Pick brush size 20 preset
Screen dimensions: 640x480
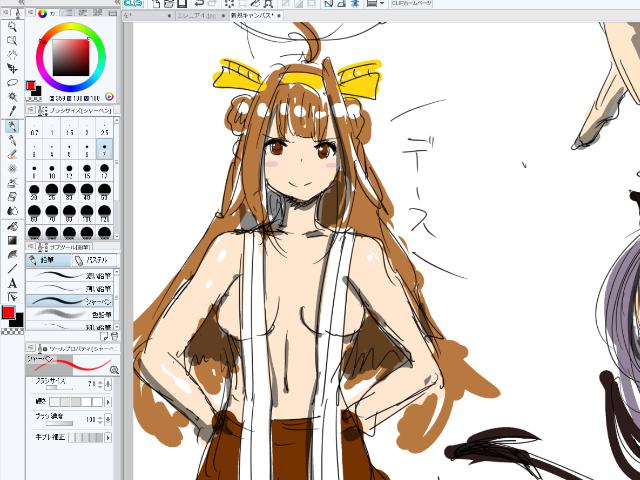coord(34,192)
